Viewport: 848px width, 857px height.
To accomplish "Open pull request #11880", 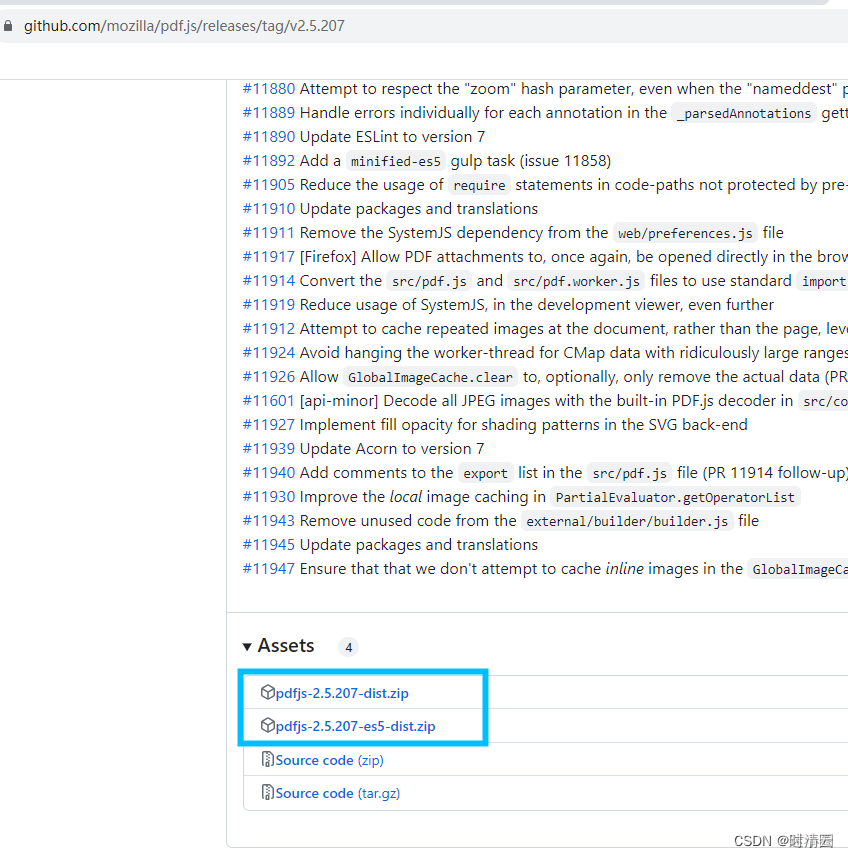I will [x=269, y=89].
